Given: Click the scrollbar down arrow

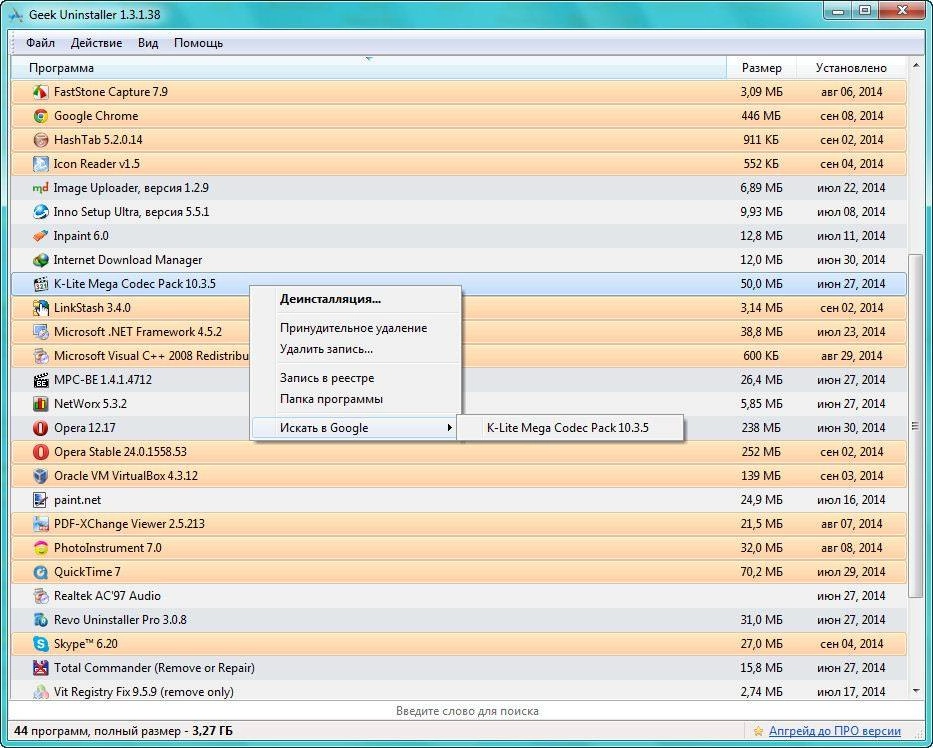Looking at the screenshot, I should click(916, 691).
